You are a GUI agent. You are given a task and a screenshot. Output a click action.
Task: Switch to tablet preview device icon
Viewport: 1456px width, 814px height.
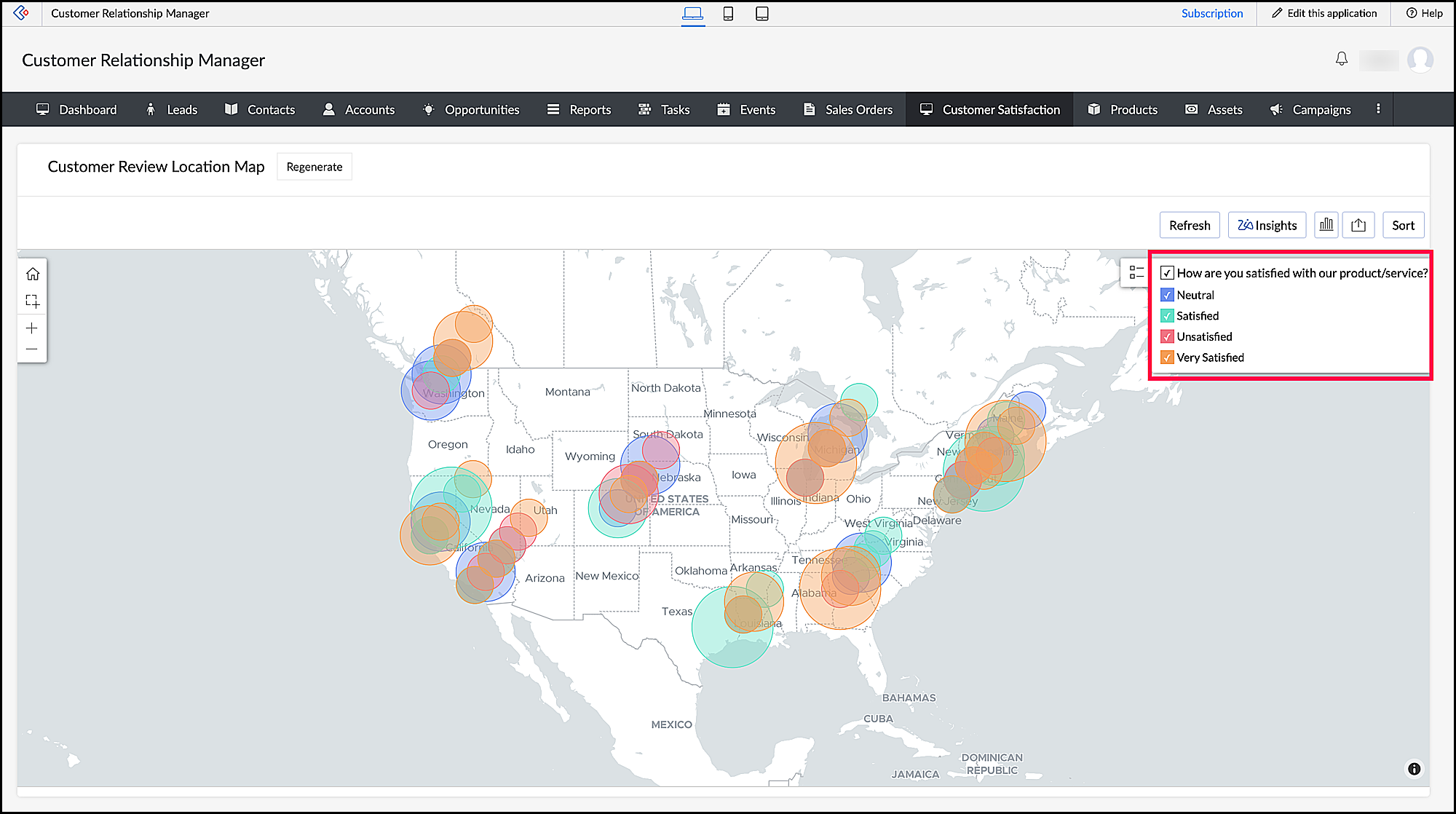(x=761, y=13)
